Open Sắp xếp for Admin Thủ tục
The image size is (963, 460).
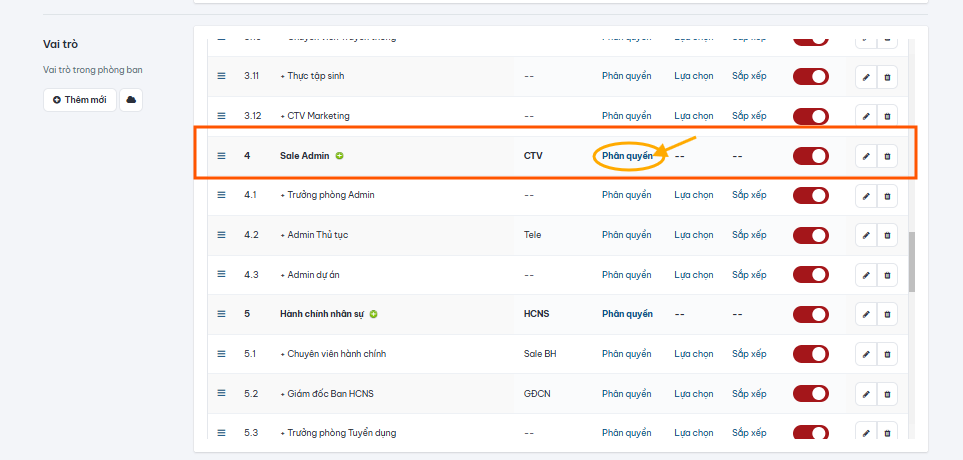(749, 235)
